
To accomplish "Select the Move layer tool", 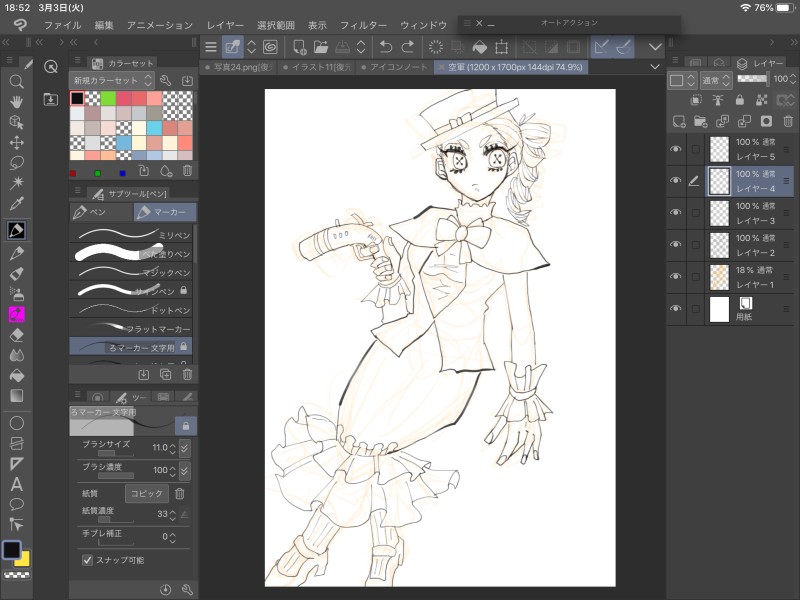I will [x=16, y=142].
